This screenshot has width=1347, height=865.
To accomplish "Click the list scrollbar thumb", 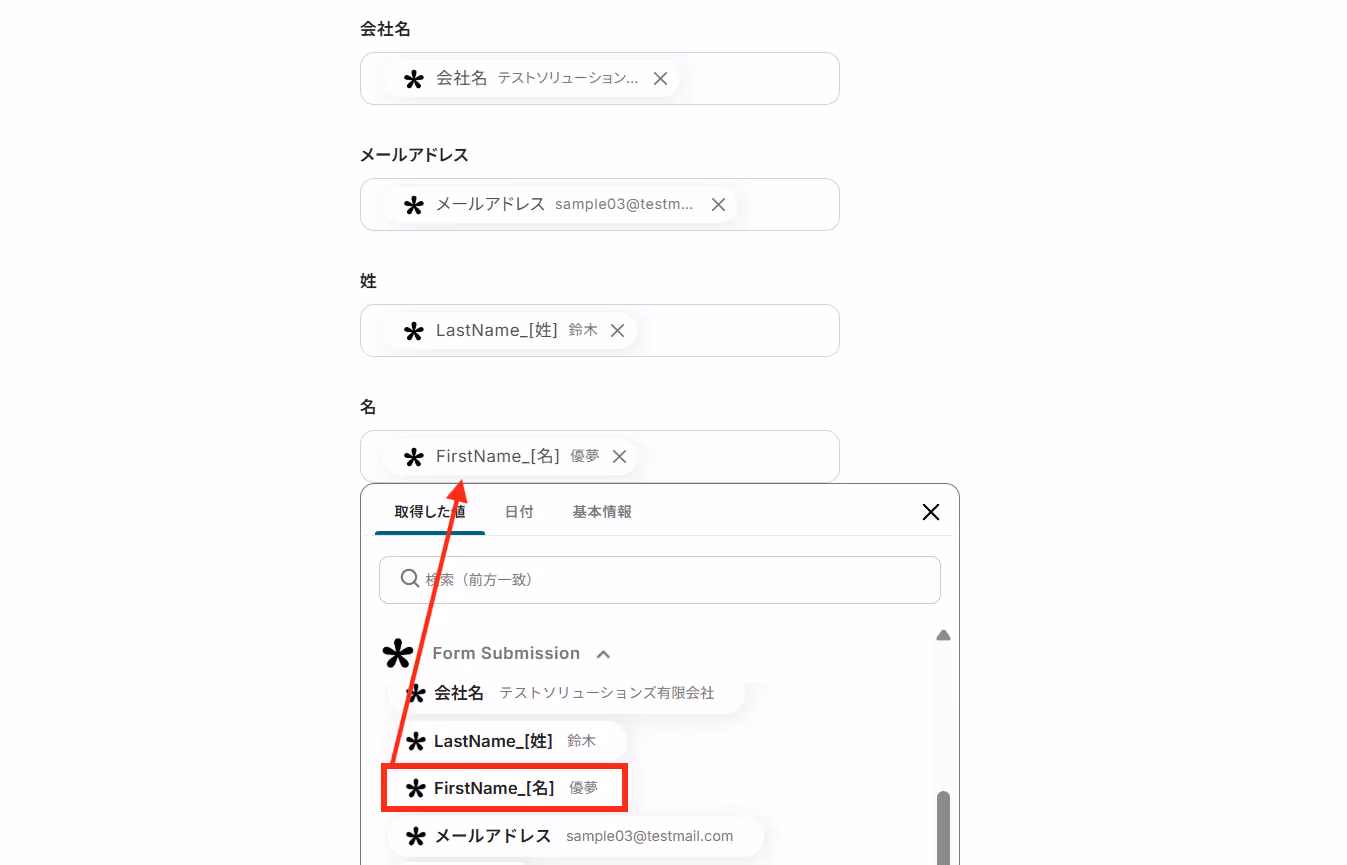I will pos(943,828).
